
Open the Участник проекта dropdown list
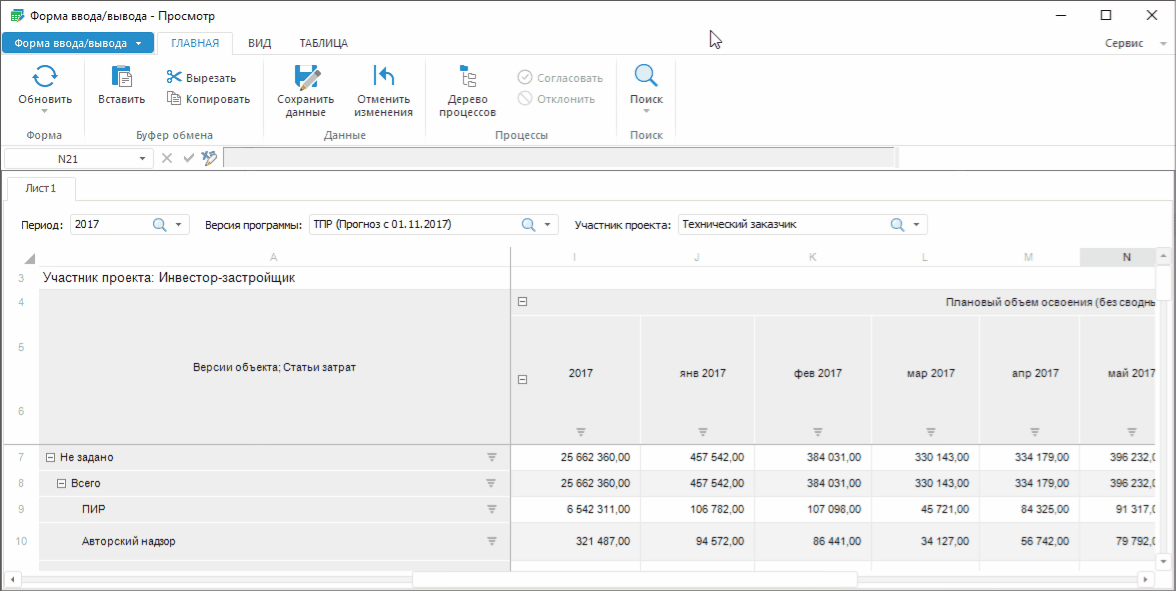917,225
